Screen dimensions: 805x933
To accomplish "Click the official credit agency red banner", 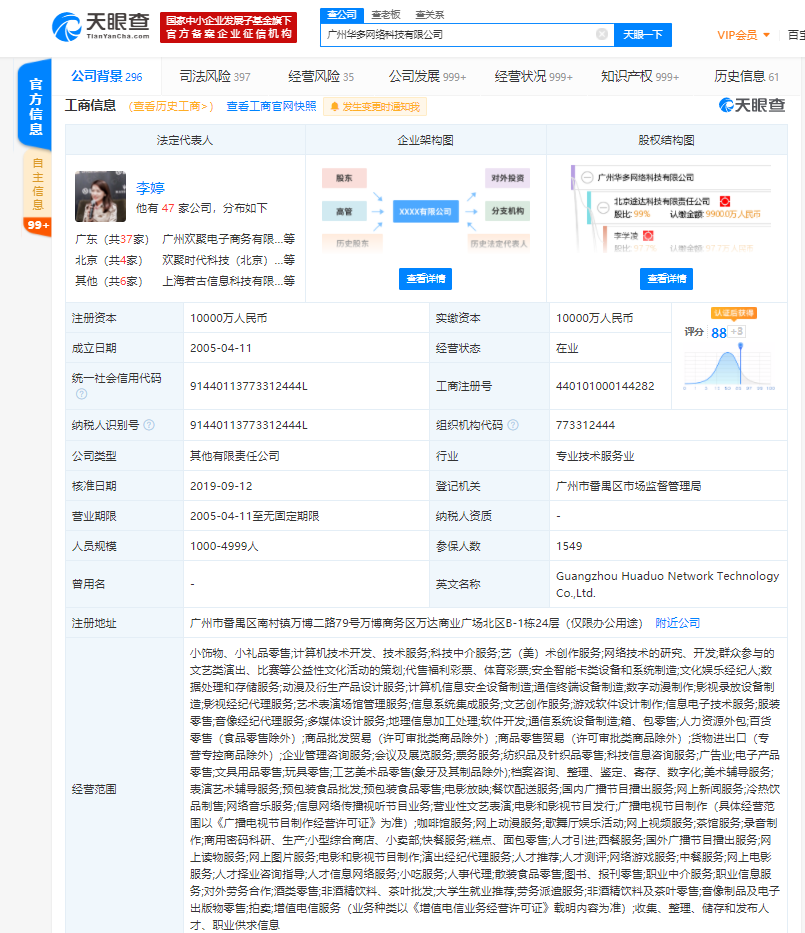I will point(228,27).
